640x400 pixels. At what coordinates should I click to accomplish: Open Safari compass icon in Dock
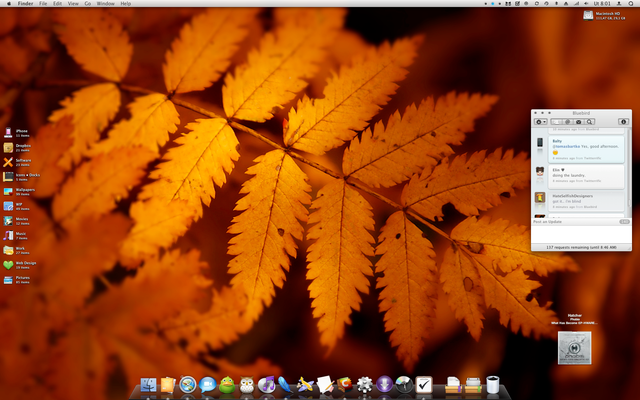[188, 385]
